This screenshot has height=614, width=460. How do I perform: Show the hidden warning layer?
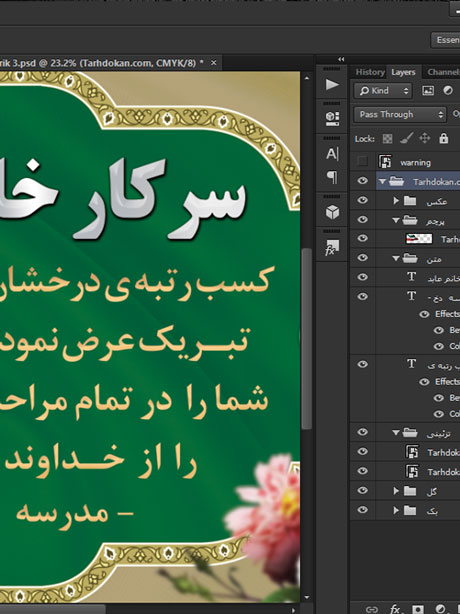pos(363,161)
